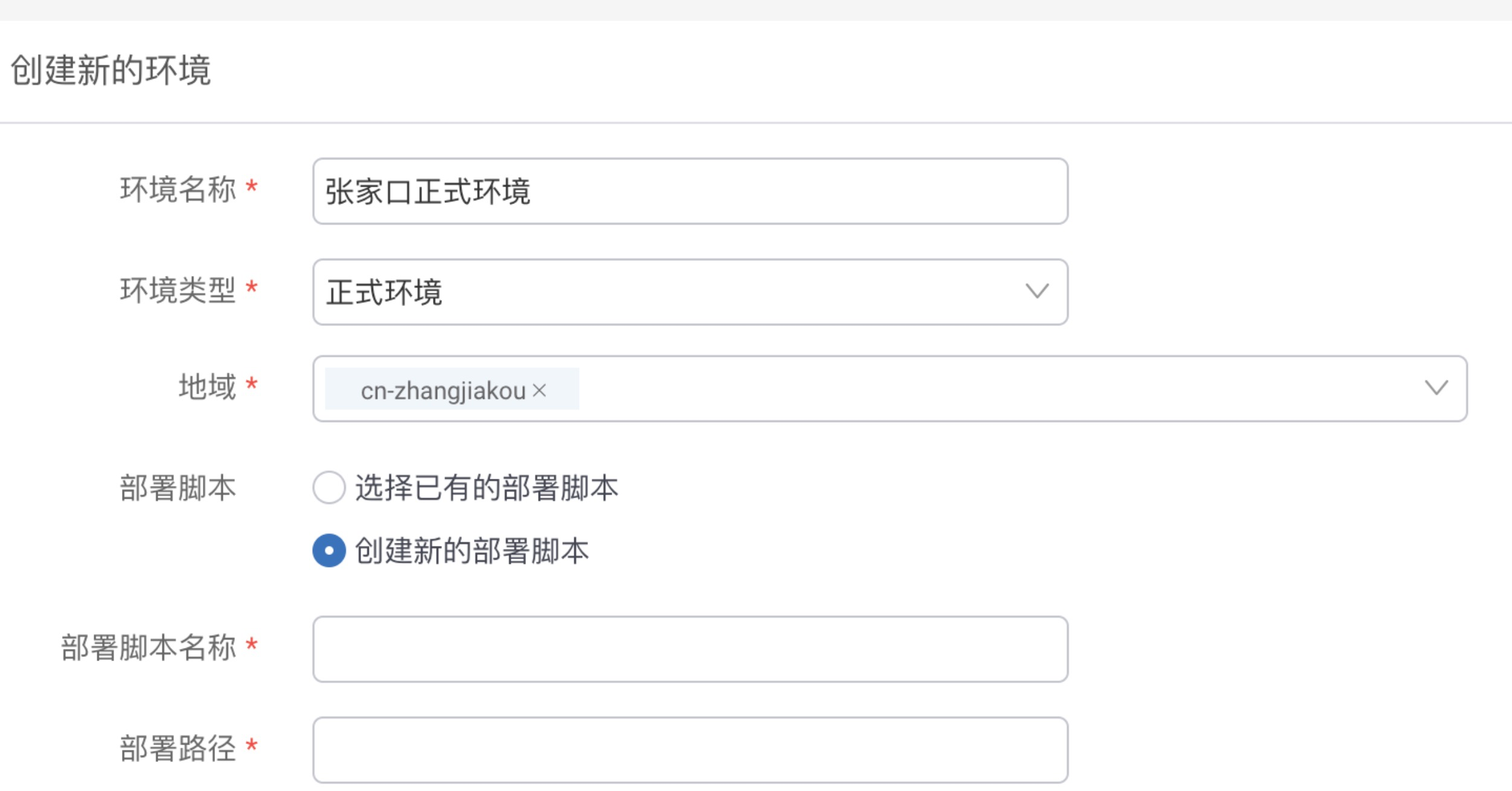
Task: Click the selected 正式环境 value text
Action: pos(385,292)
